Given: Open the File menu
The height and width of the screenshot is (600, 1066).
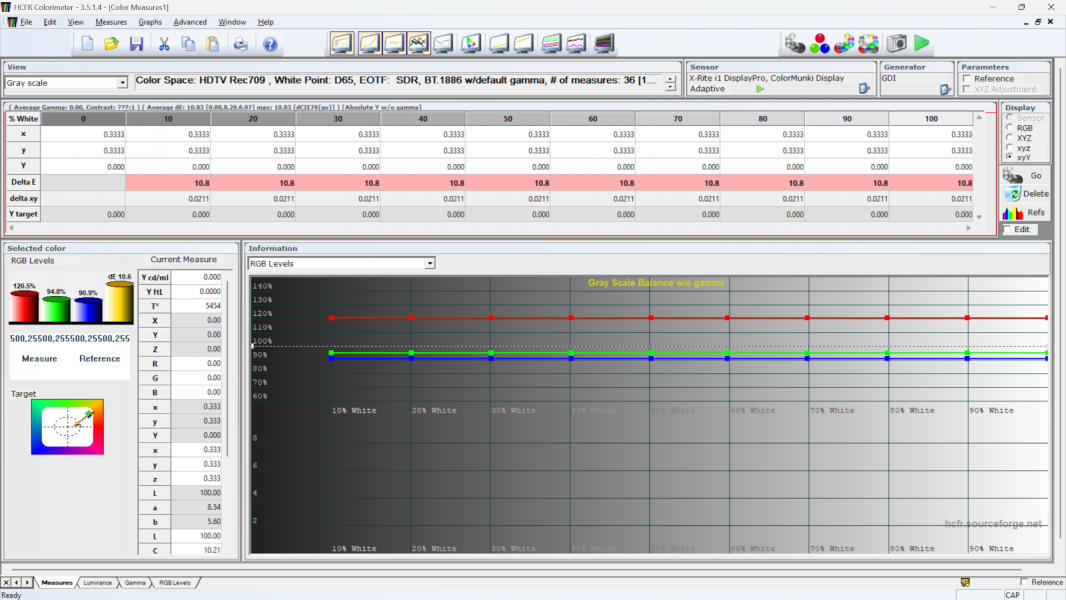Looking at the screenshot, I should 26,22.
